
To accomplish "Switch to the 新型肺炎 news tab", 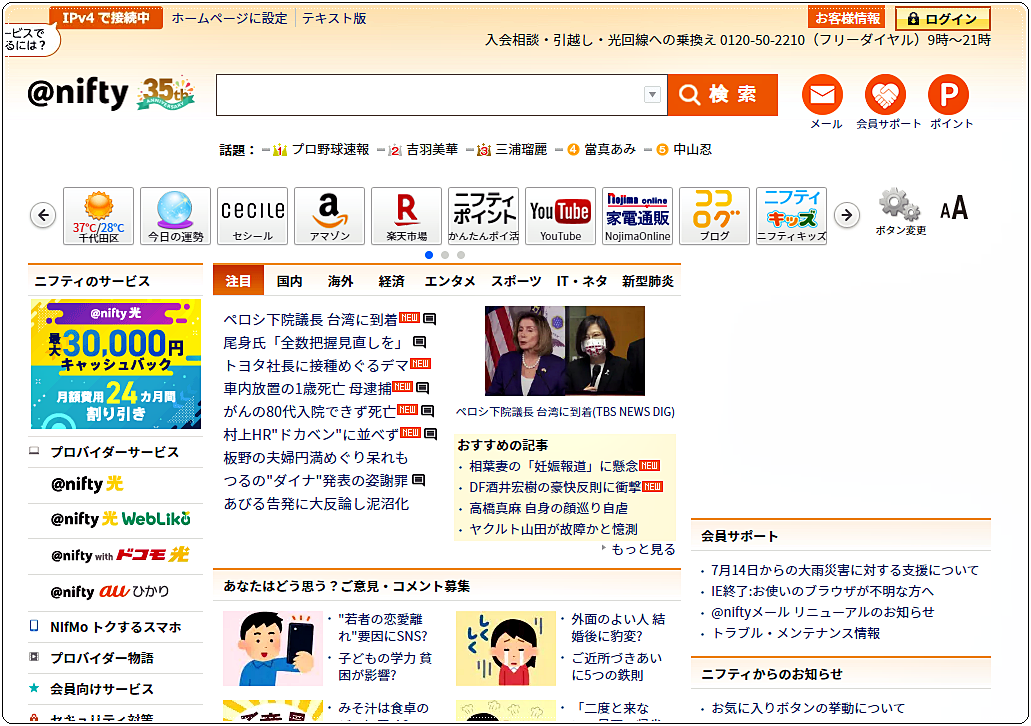I will (648, 281).
